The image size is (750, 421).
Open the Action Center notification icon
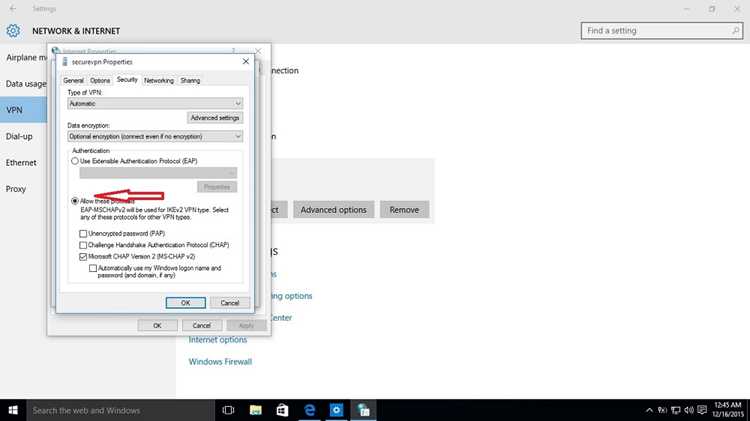pyautogui.click(x=702, y=410)
